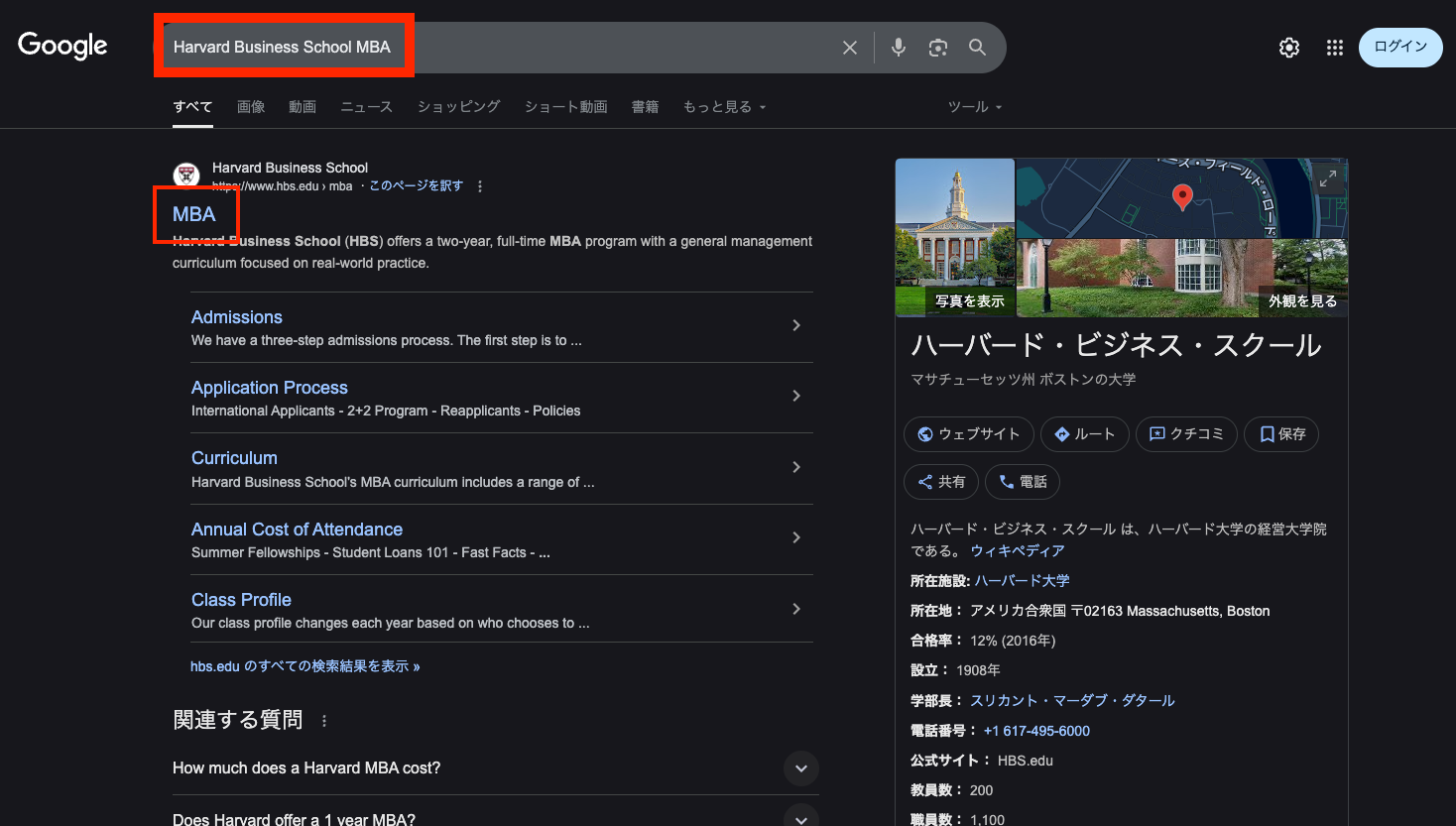Click the '12% (2016年)' acceptance rate value

[x=1013, y=641]
